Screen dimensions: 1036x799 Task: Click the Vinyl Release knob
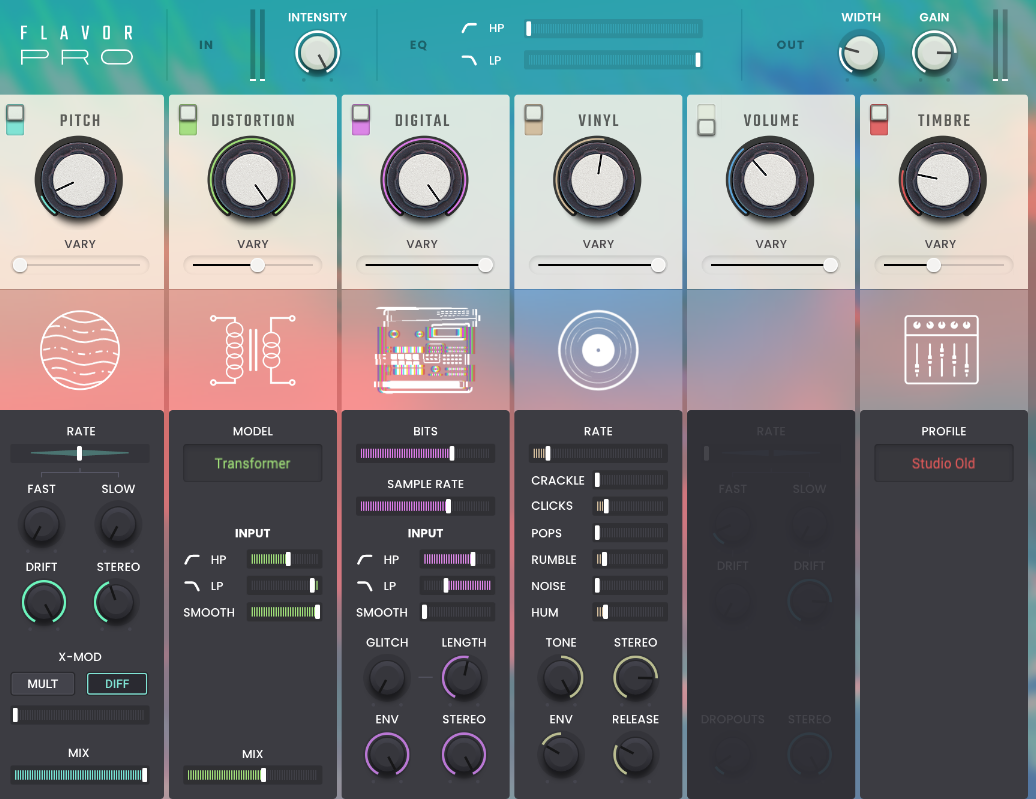[x=636, y=754]
